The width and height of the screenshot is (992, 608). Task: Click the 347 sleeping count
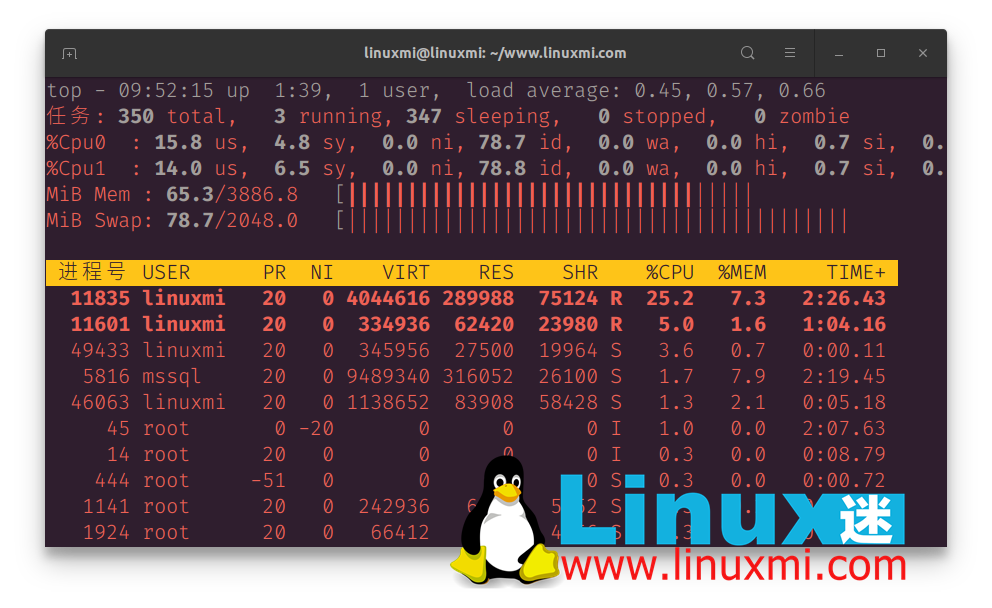pyautogui.click(x=424, y=116)
